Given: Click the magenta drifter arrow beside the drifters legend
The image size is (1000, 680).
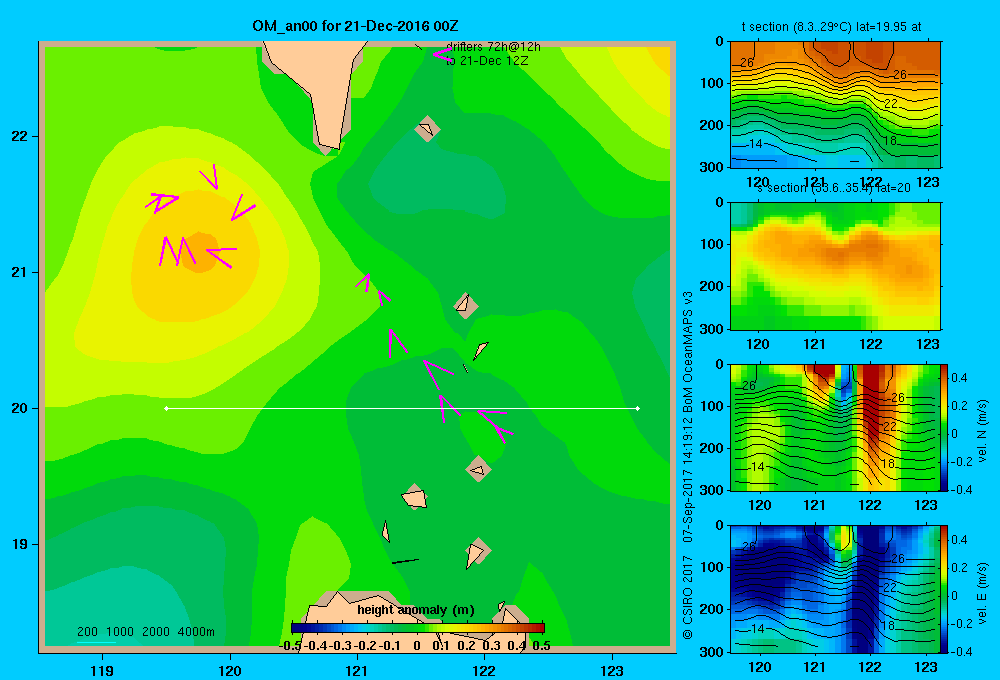Looking at the screenshot, I should click(441, 54).
